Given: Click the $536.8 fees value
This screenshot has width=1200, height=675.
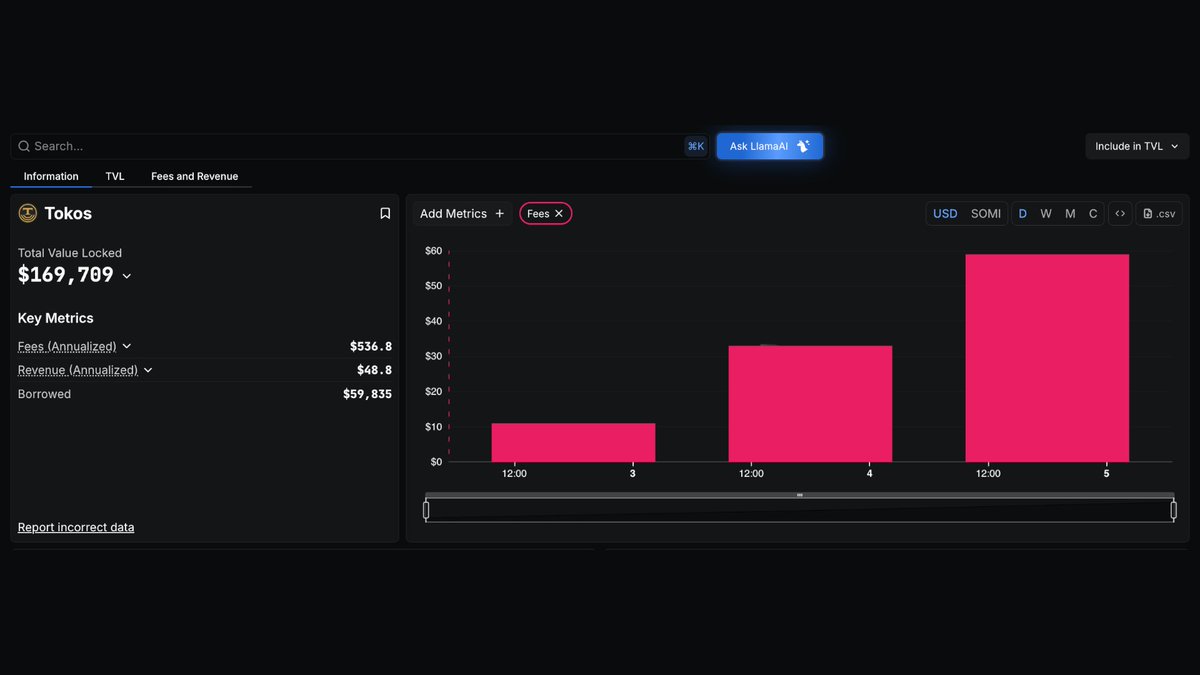Looking at the screenshot, I should [371, 346].
